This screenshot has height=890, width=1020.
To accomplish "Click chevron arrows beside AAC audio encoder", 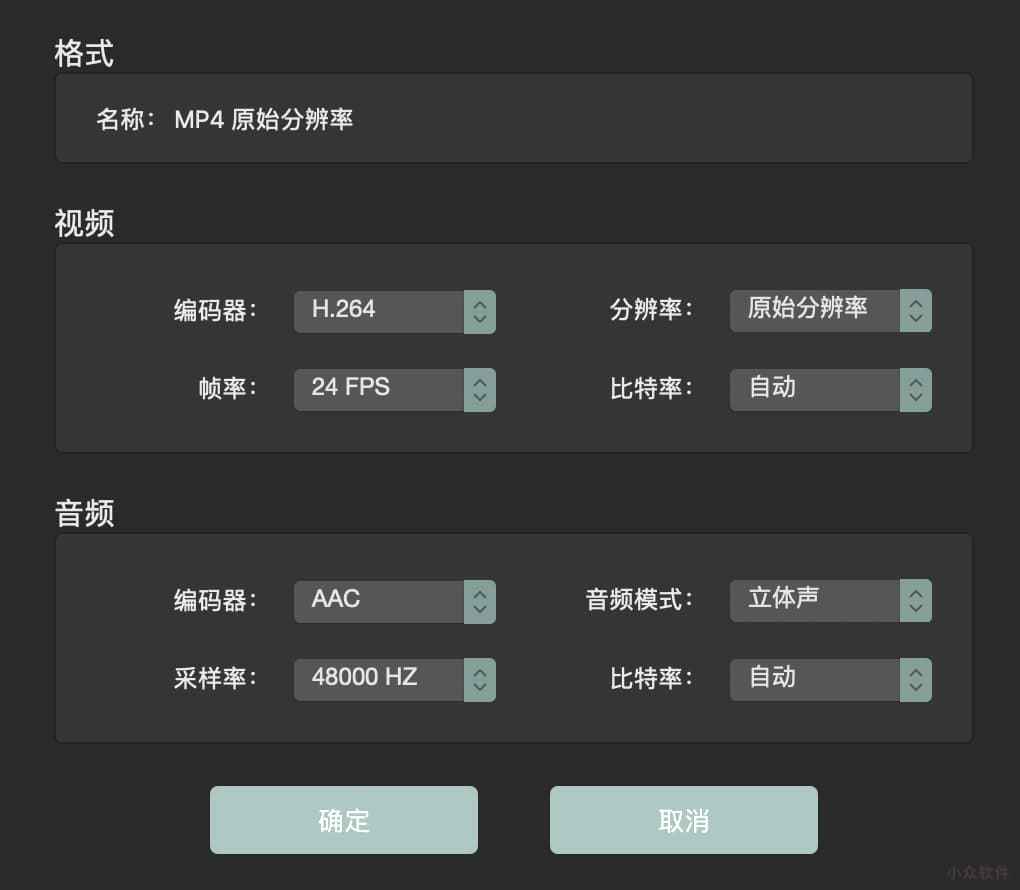I will 480,601.
